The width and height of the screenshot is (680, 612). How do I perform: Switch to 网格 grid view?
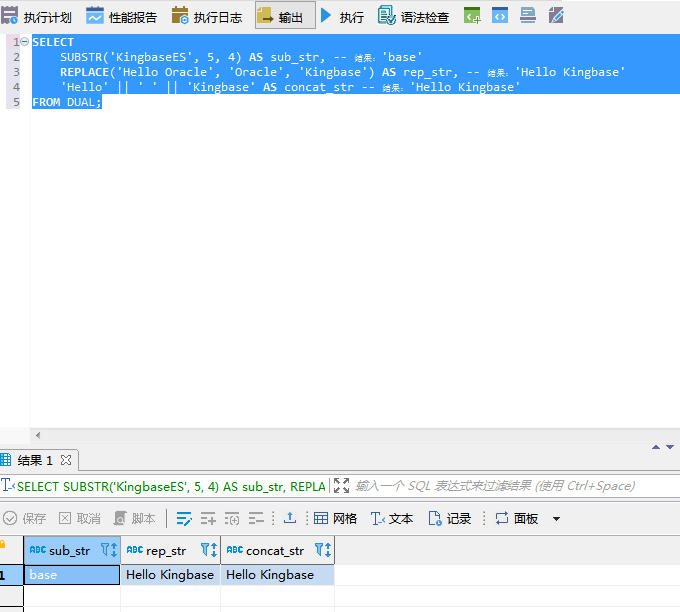tap(335, 519)
